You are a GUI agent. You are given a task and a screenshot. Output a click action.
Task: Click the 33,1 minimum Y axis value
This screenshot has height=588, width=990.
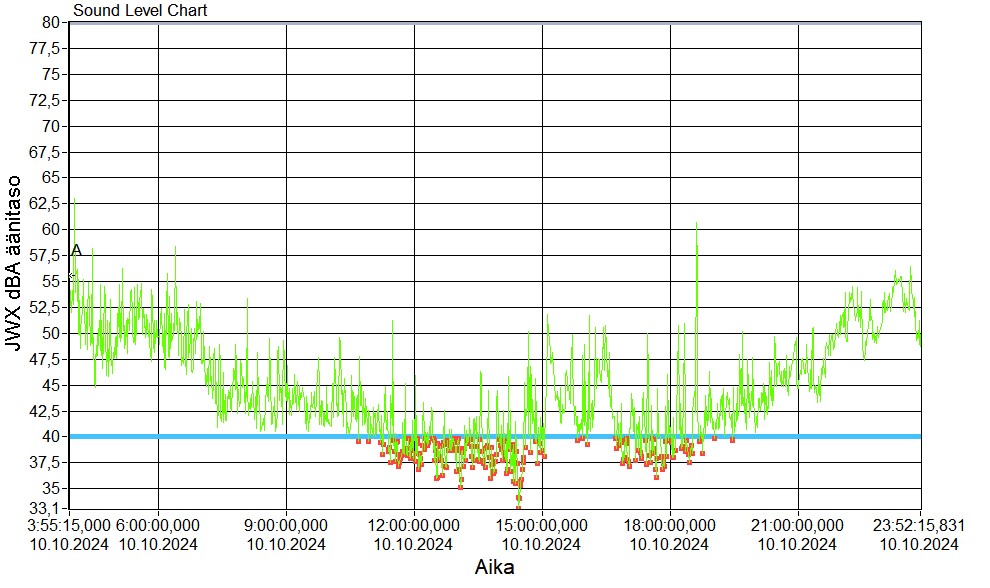[48, 509]
